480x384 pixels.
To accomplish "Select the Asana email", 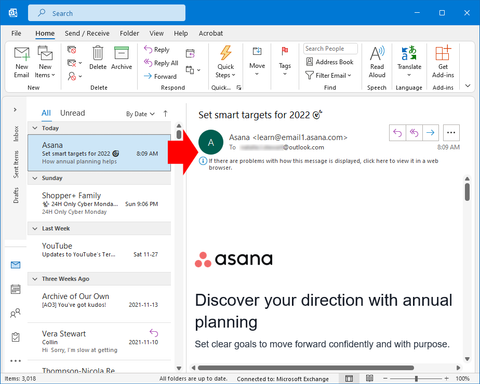I will pyautogui.click(x=99, y=153).
